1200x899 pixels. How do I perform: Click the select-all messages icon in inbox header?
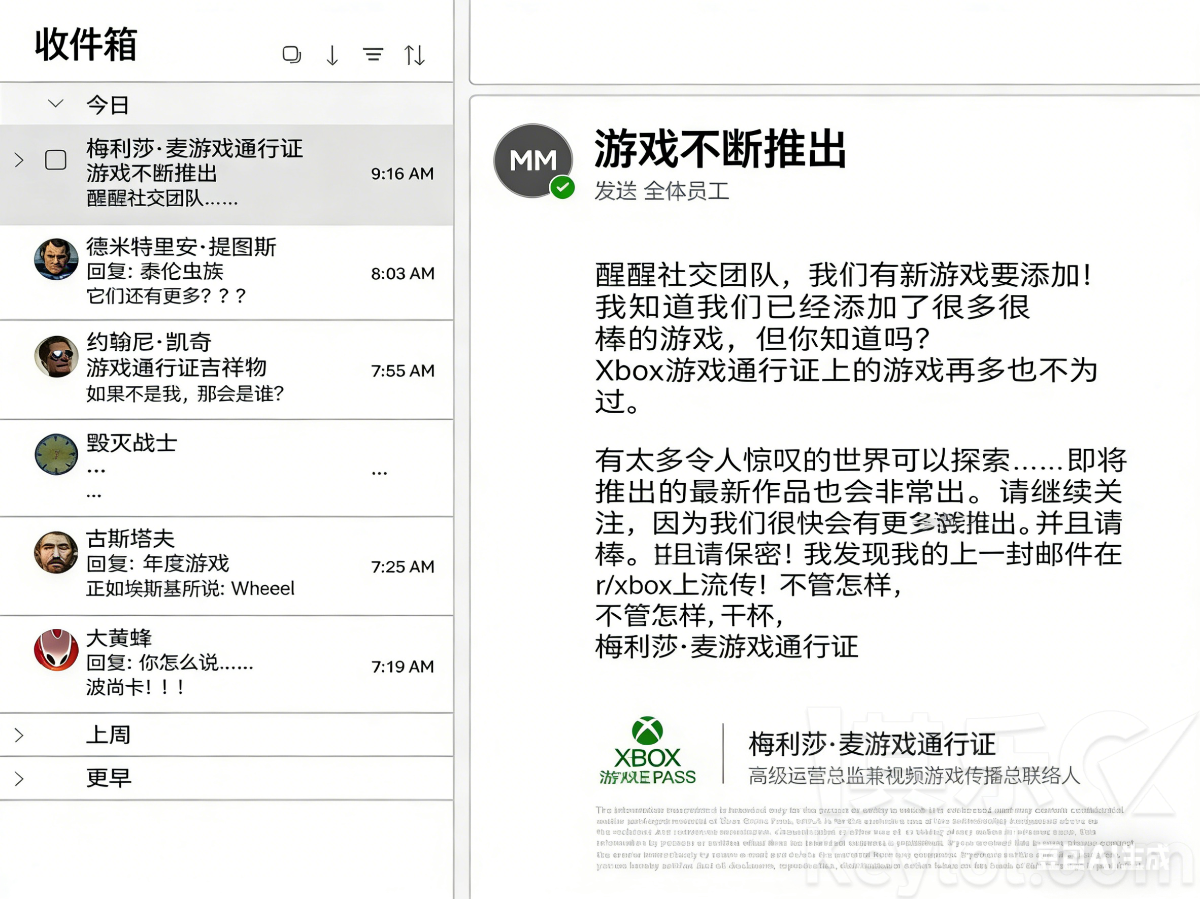click(x=292, y=55)
